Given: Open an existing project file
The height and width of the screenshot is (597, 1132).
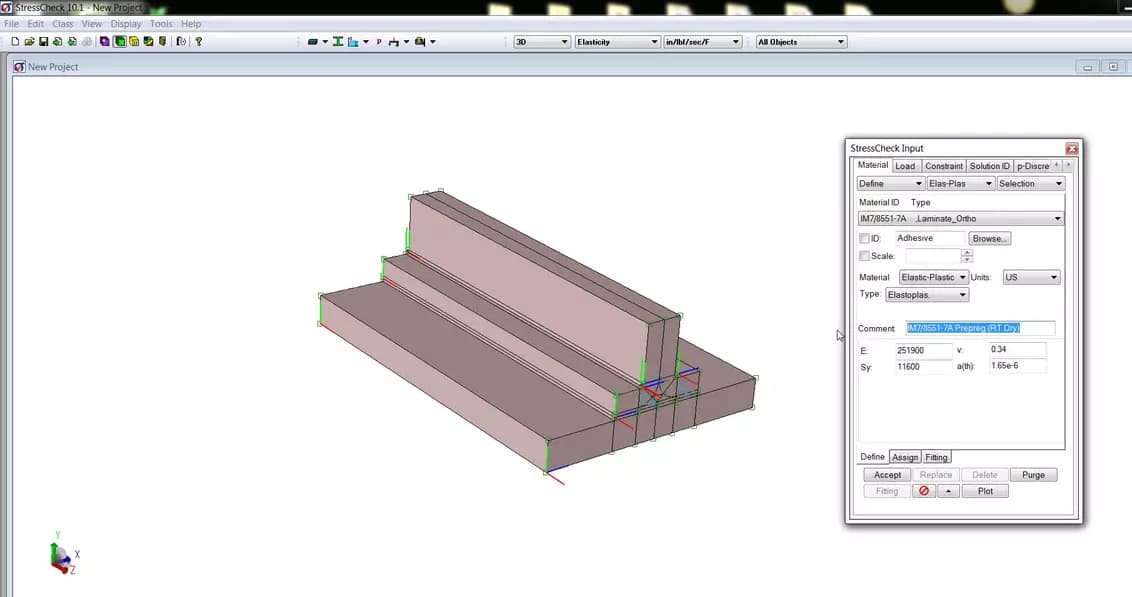Looking at the screenshot, I should (29, 42).
